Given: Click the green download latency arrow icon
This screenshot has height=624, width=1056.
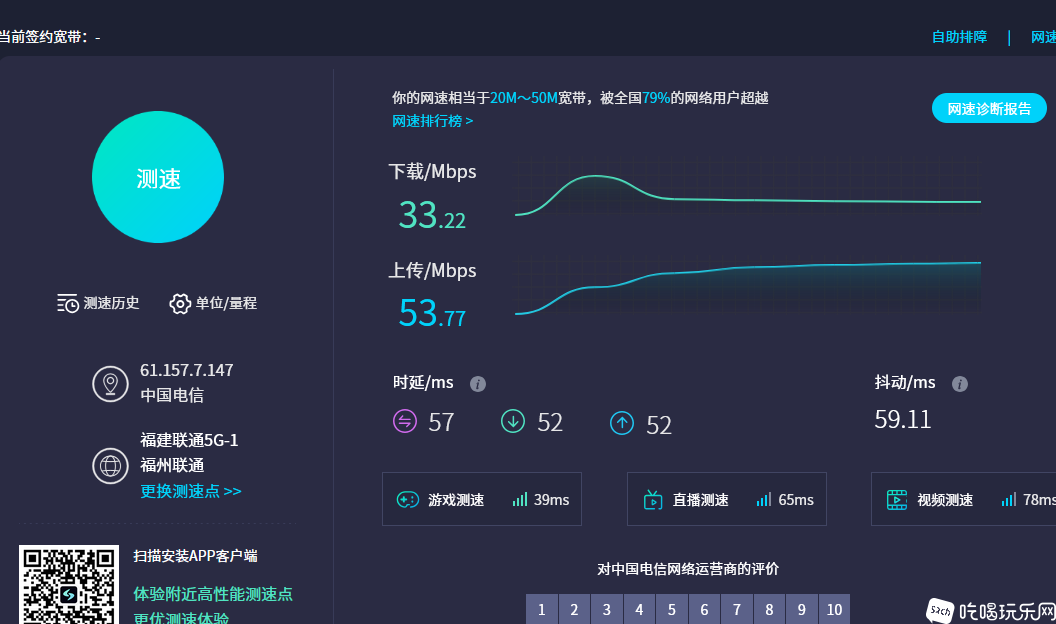Looking at the screenshot, I should tap(513, 421).
